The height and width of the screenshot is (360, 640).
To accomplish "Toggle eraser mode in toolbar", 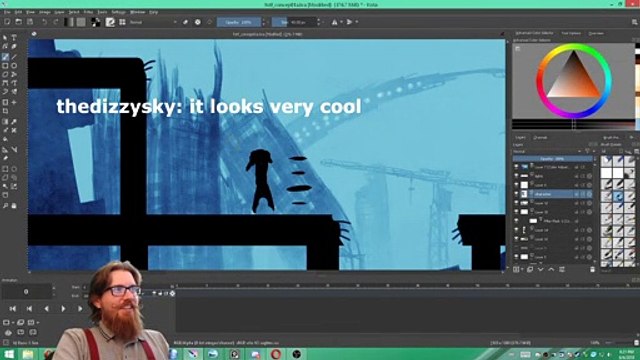I will click(x=185, y=22).
